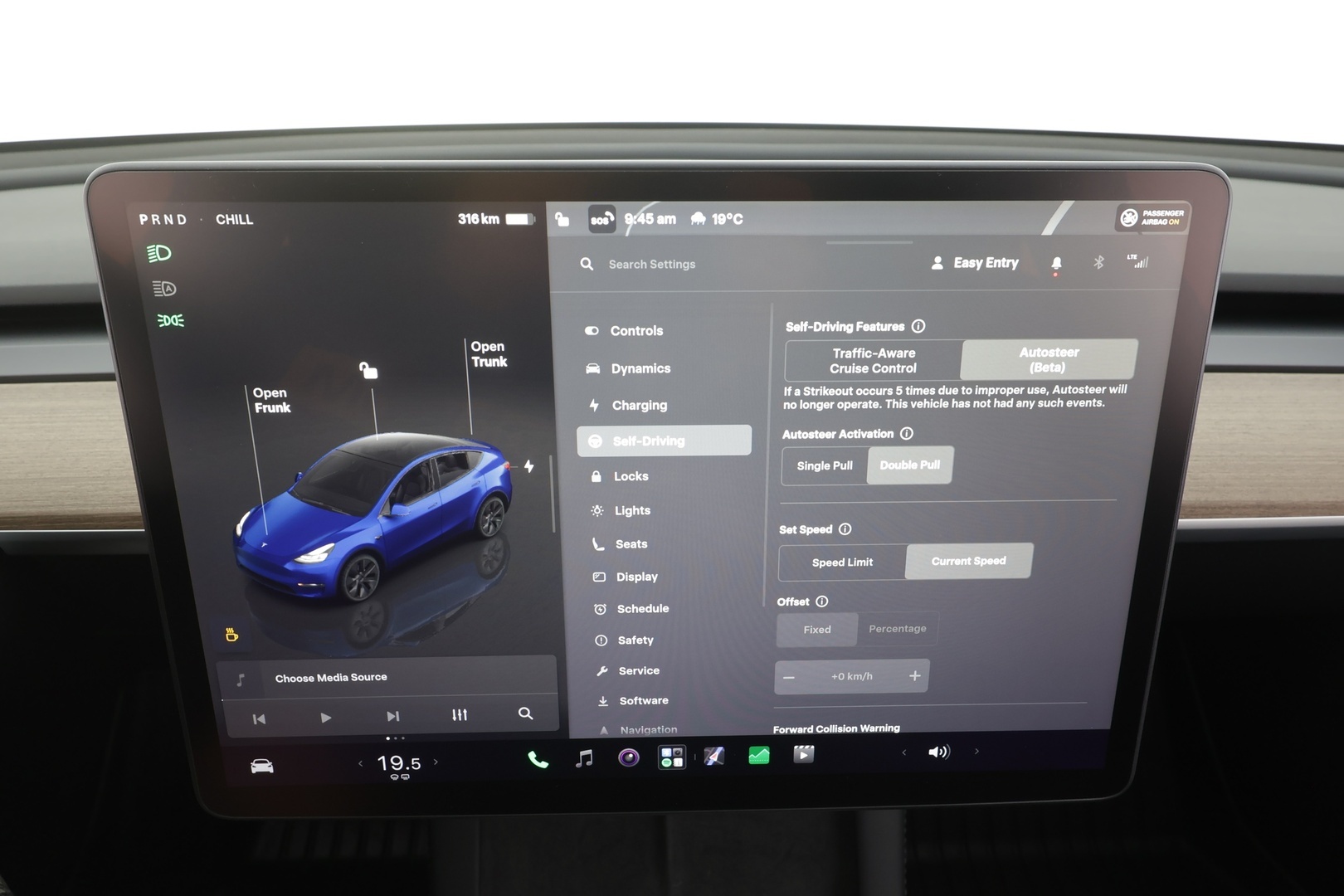
Task: Choose Single Pull activation
Action: pyautogui.click(x=825, y=465)
